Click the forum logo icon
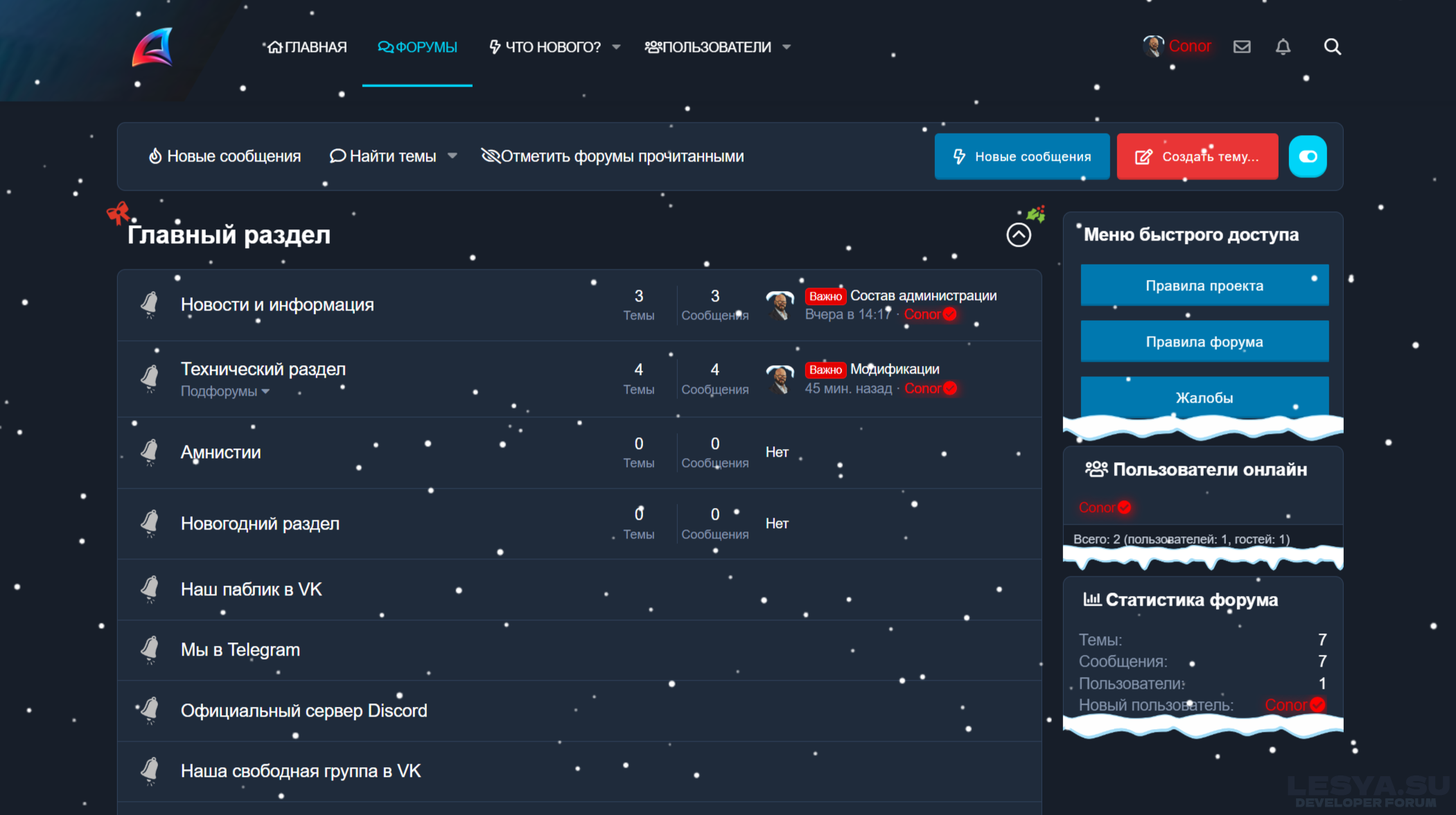 (152, 47)
